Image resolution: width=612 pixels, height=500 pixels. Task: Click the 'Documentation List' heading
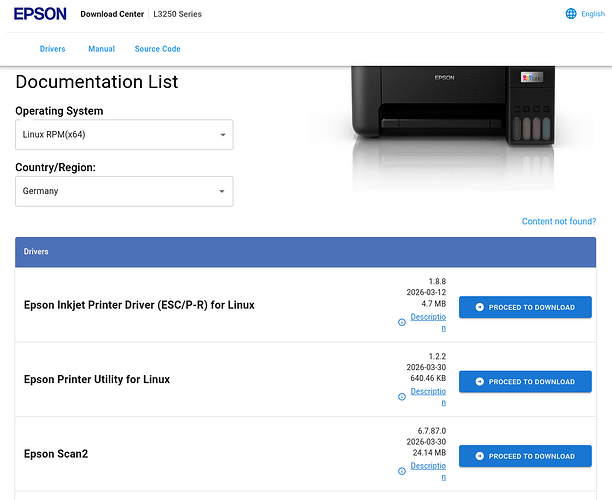pos(97,82)
